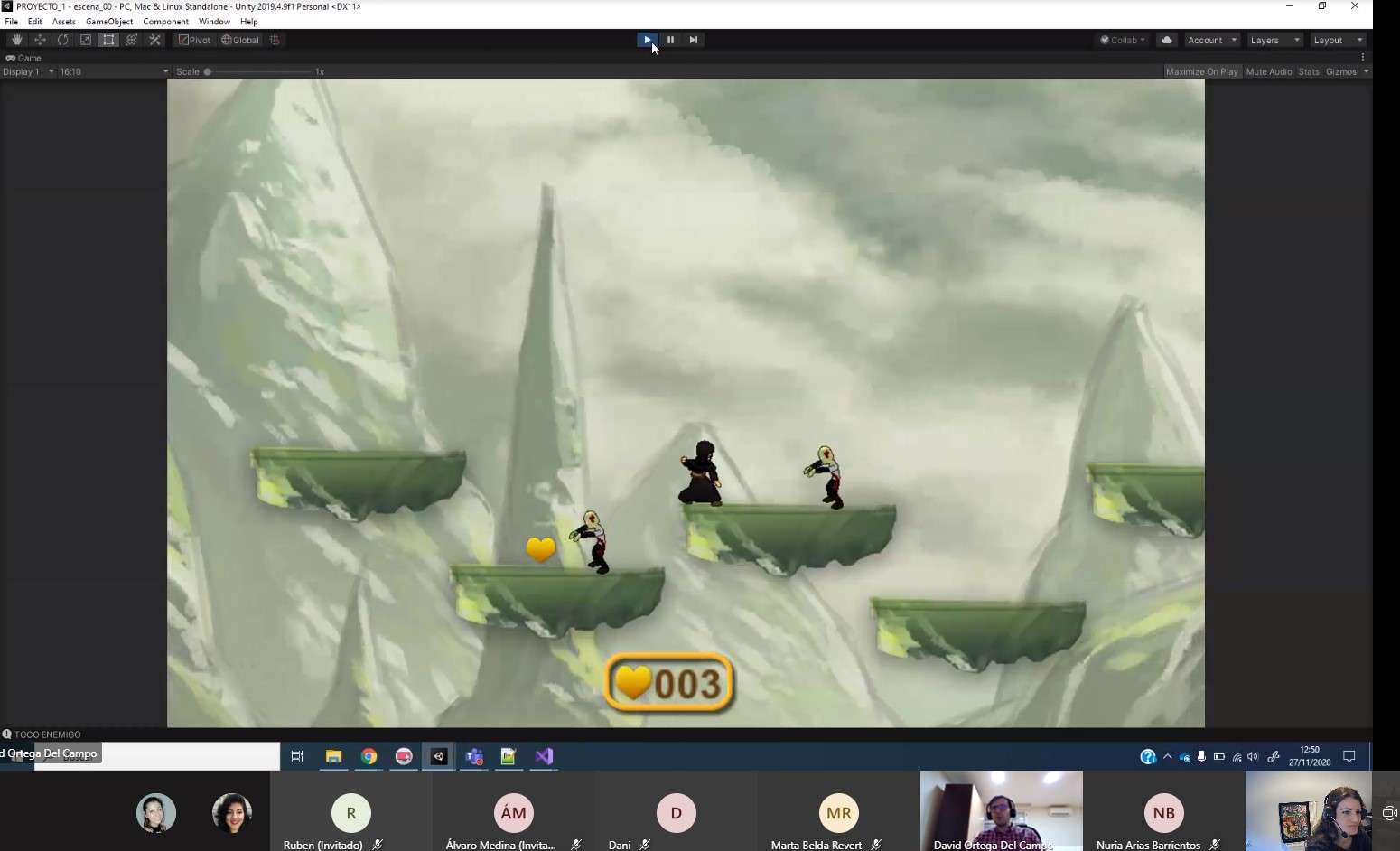Select the Rotate tool
The height and width of the screenshot is (851, 1400).
pos(63,40)
